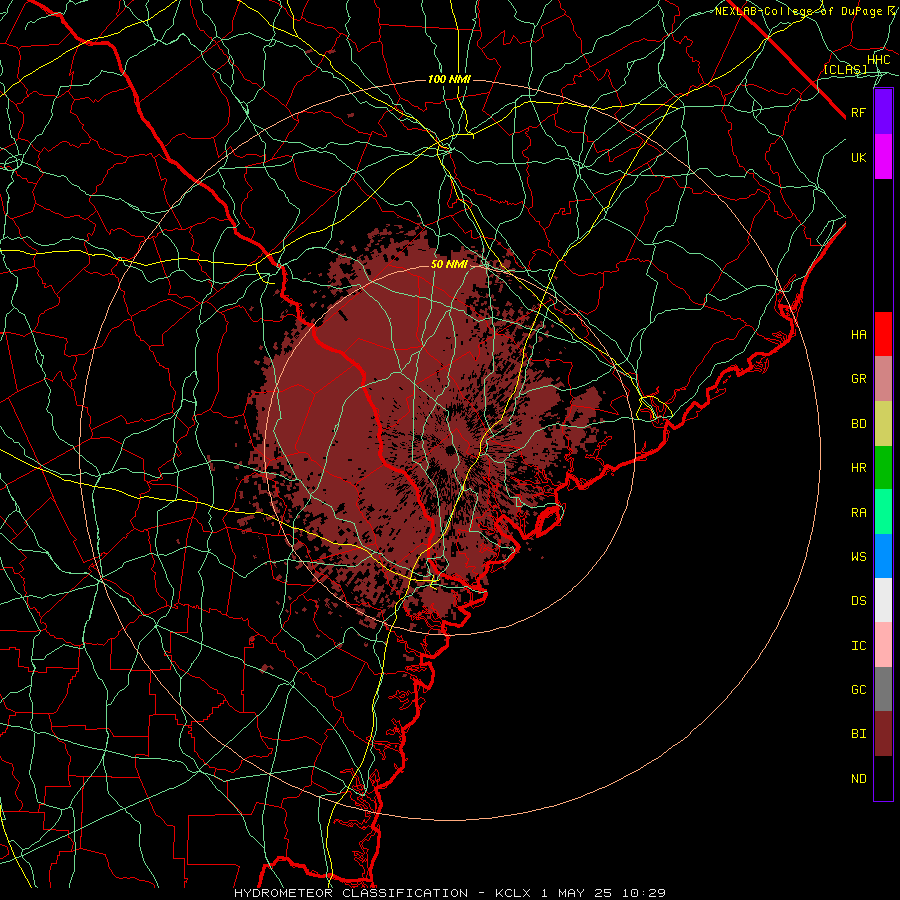Click the HA legend label
900x900 pixels.
tap(858, 335)
